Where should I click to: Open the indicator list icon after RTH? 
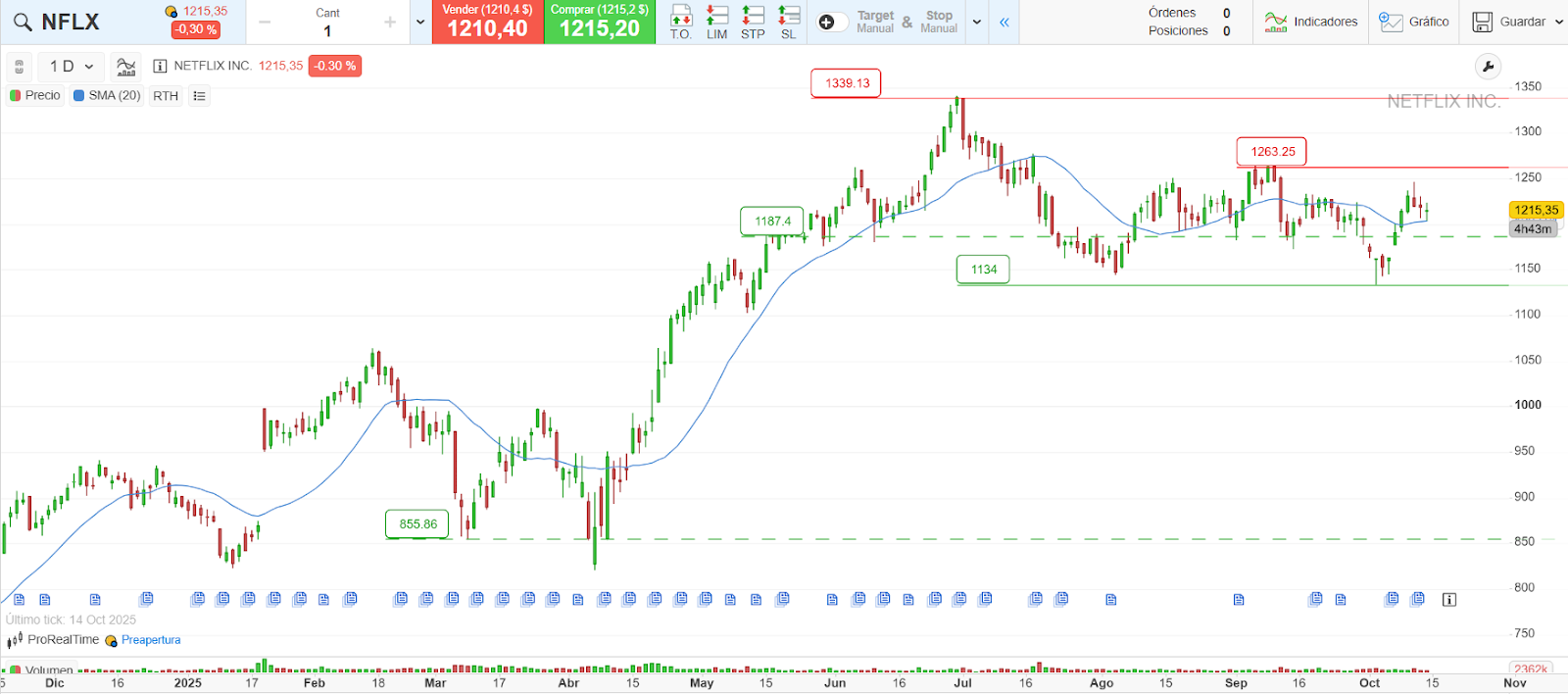coord(199,96)
